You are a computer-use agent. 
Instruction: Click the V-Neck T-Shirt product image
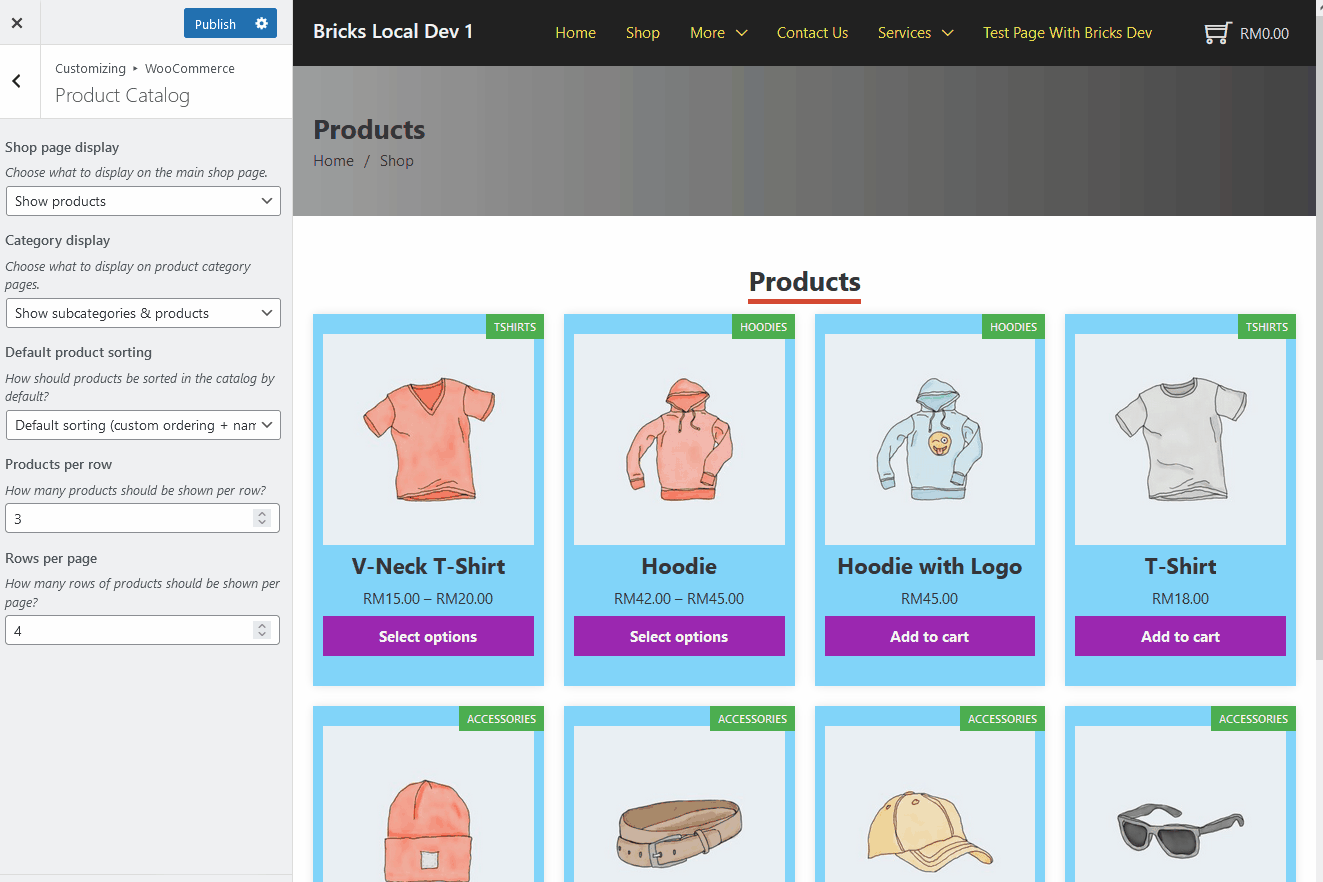coord(428,439)
